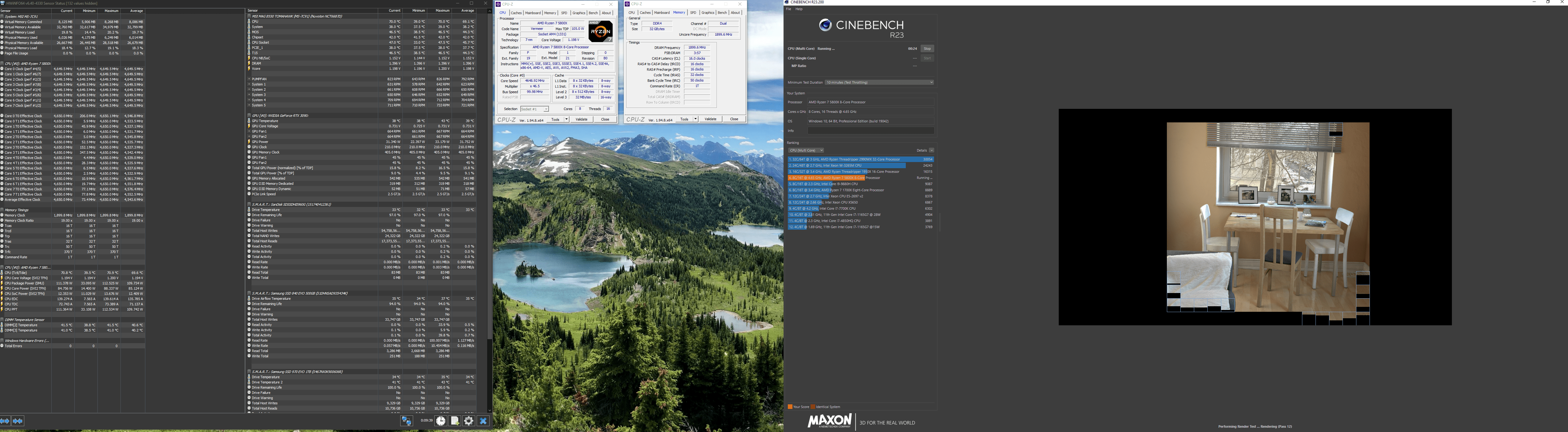Reset HWiNFO elapsed time clock icon
1568x432 pixels.
pos(441,421)
